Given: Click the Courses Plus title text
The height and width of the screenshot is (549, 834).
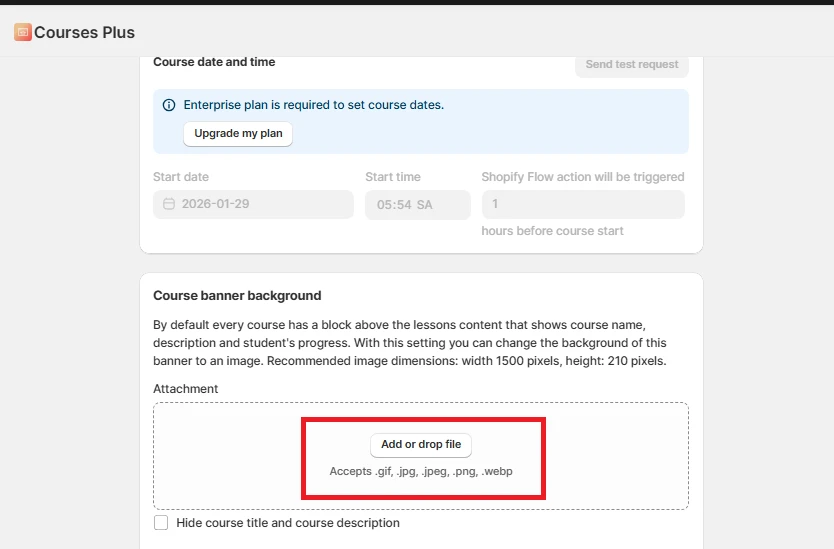Looking at the screenshot, I should tap(85, 32).
